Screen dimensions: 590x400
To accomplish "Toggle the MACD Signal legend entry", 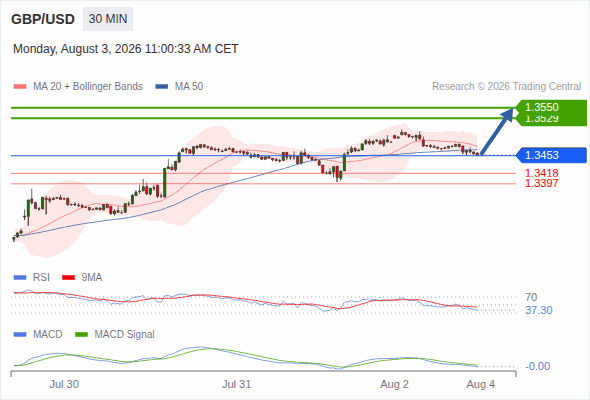I will (115, 334).
